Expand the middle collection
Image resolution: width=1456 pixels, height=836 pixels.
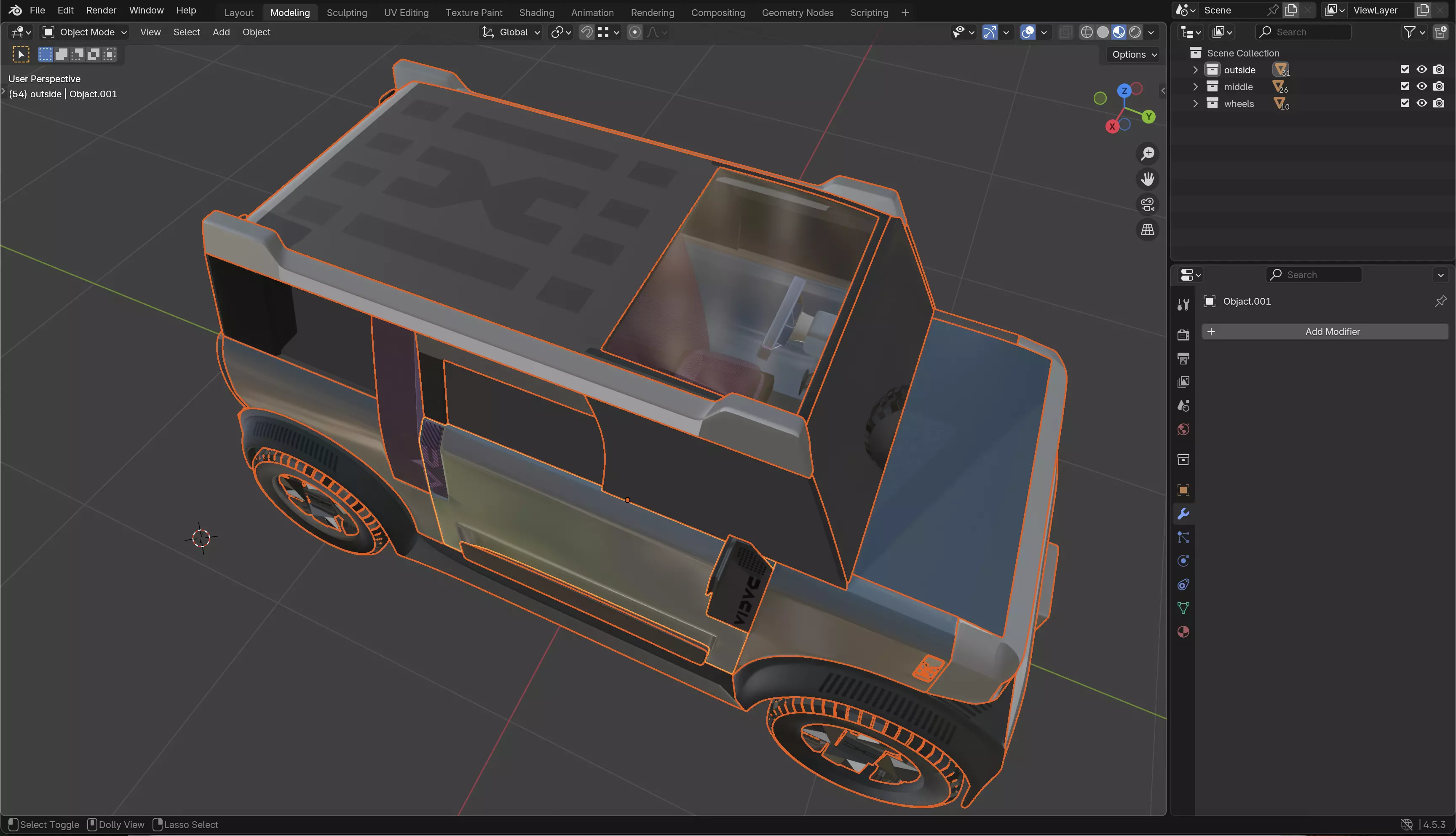[1196, 87]
